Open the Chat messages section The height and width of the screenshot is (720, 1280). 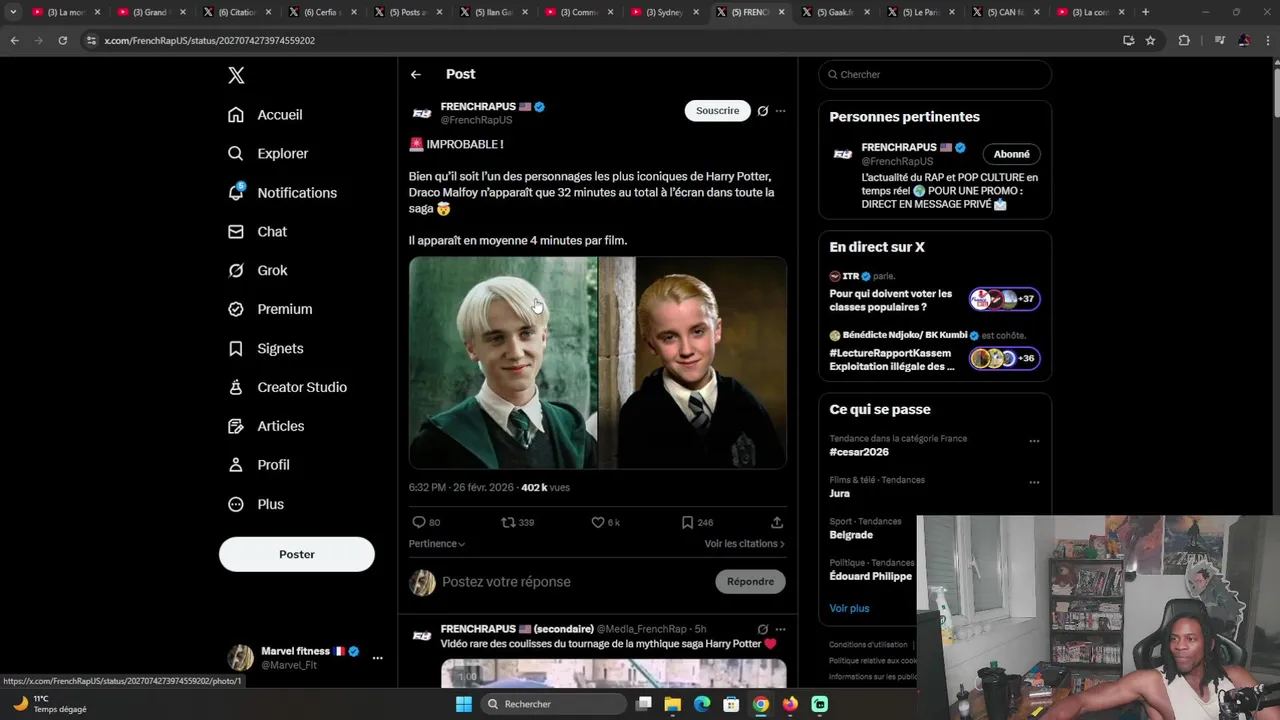click(257, 232)
